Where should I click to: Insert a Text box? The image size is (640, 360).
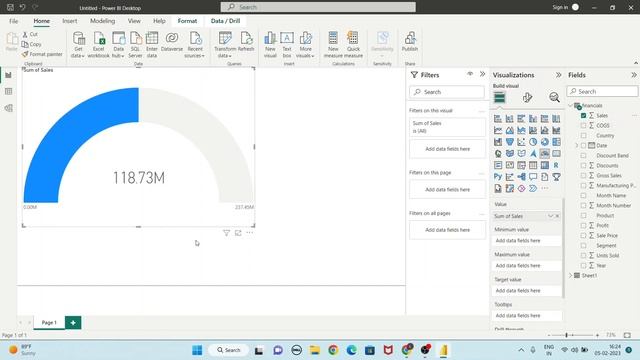[287, 44]
